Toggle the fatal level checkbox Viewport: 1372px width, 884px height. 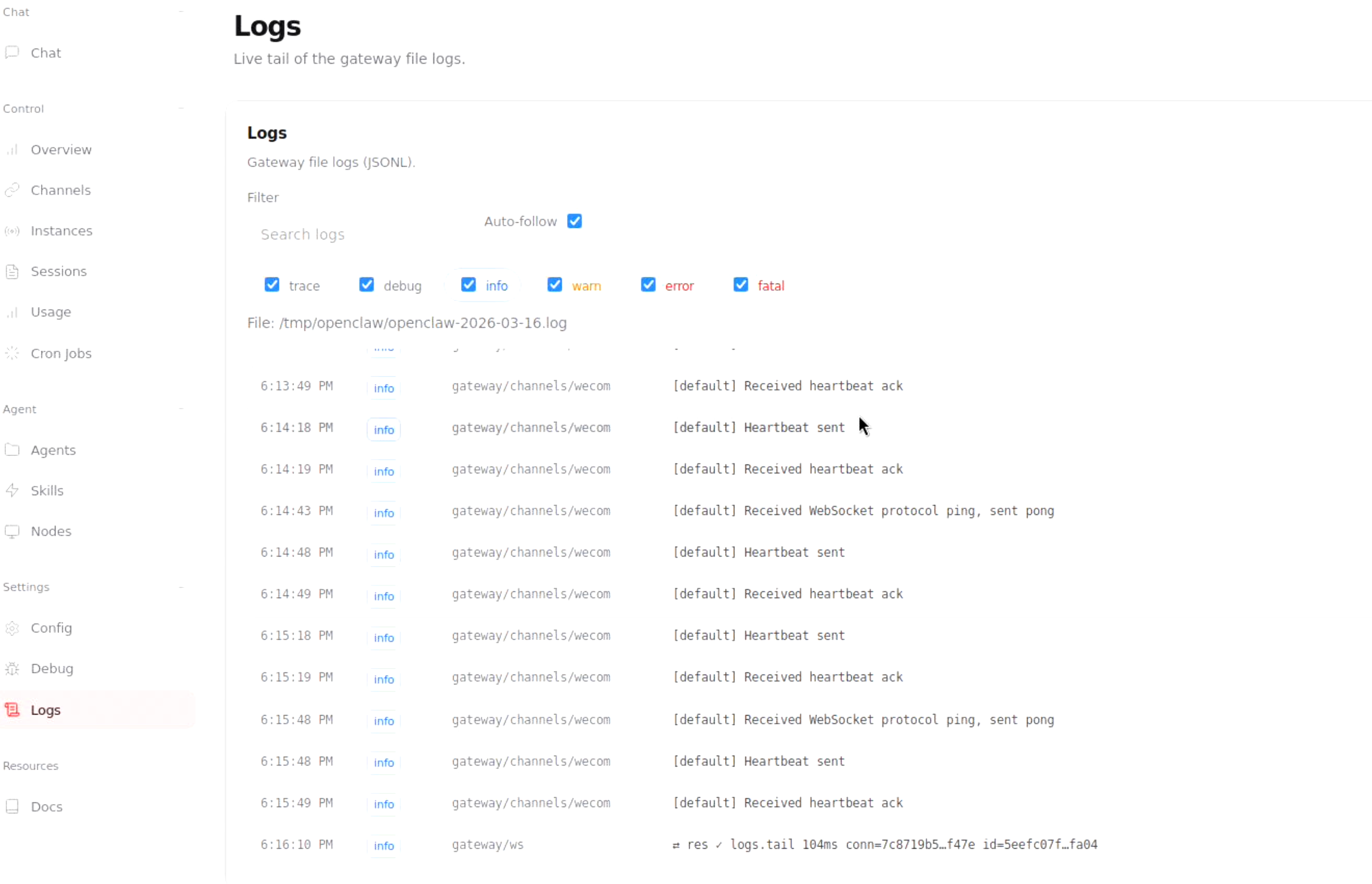pos(741,285)
